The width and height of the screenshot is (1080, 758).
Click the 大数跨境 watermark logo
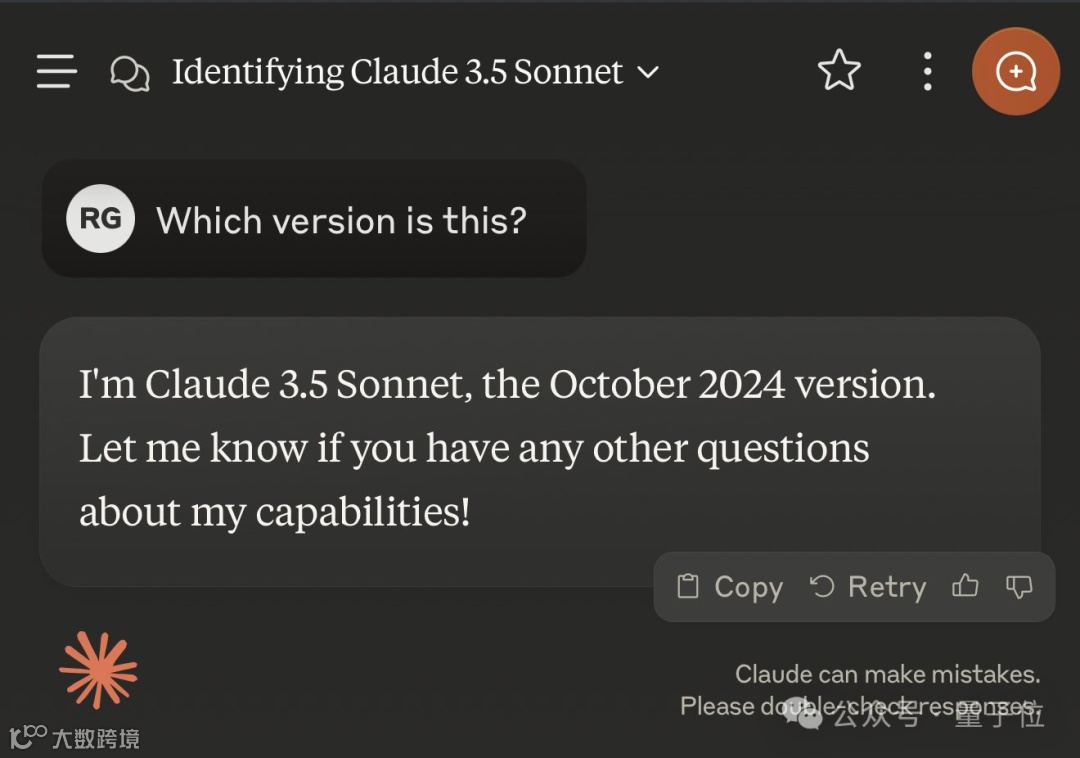pyautogui.click(x=74, y=739)
